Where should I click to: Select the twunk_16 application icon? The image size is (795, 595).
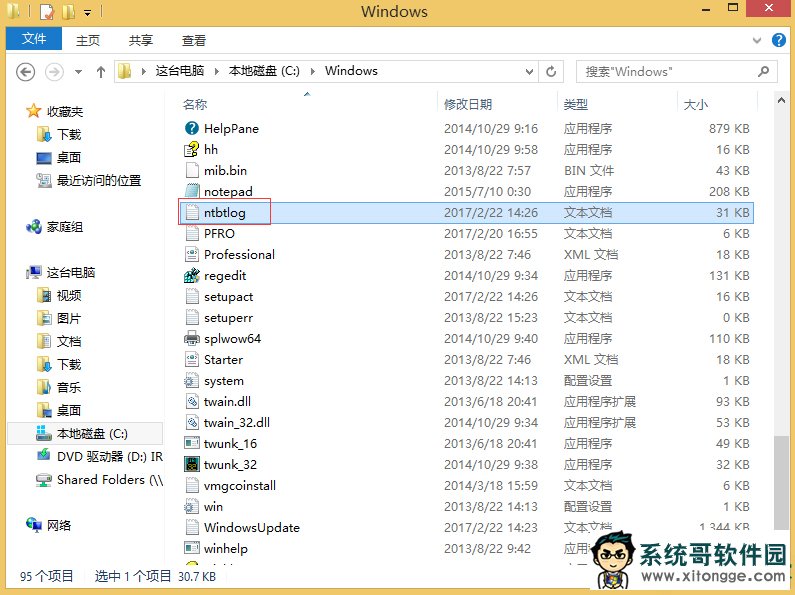point(192,443)
